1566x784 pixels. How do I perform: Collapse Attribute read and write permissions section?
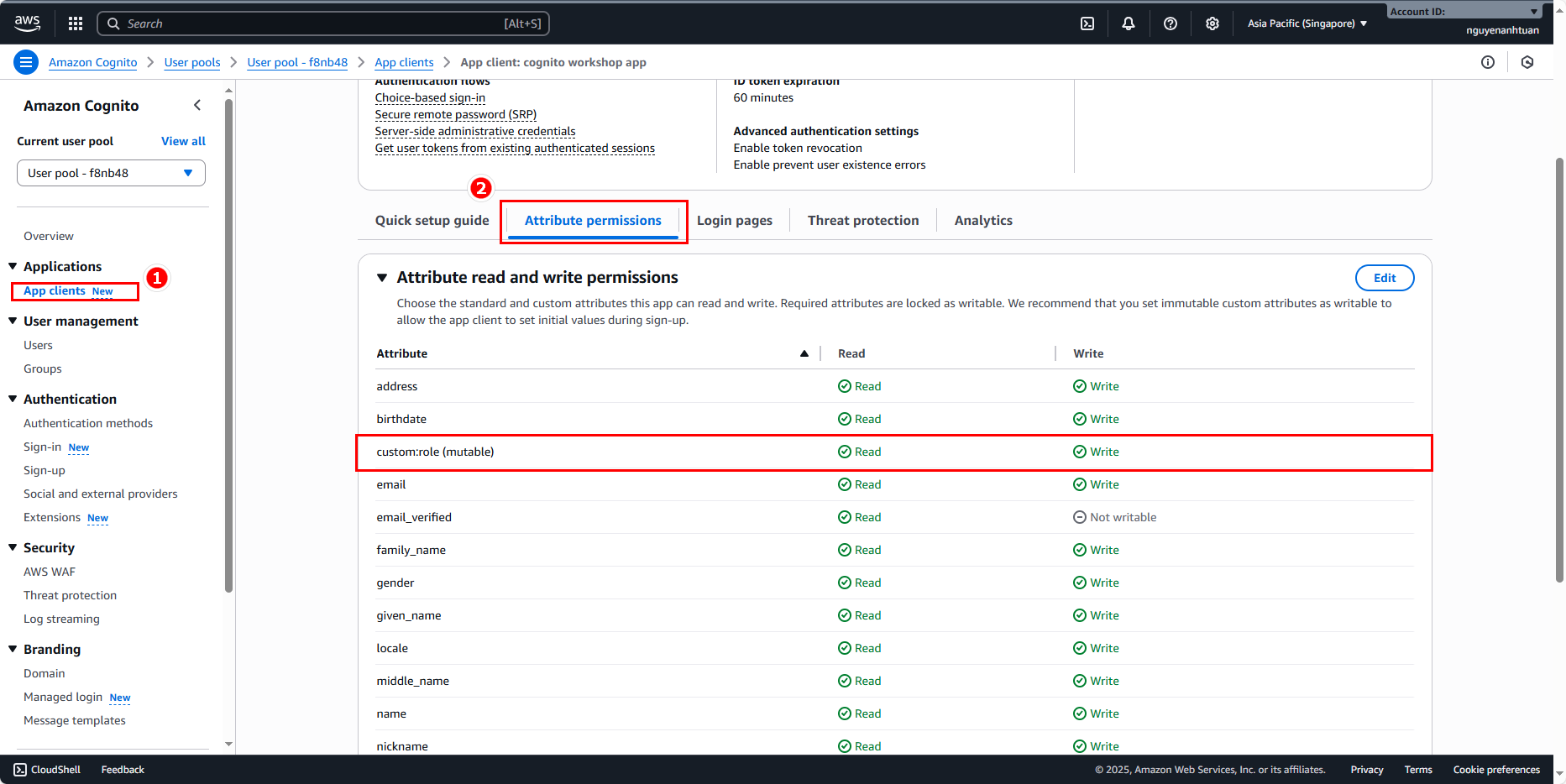(382, 278)
